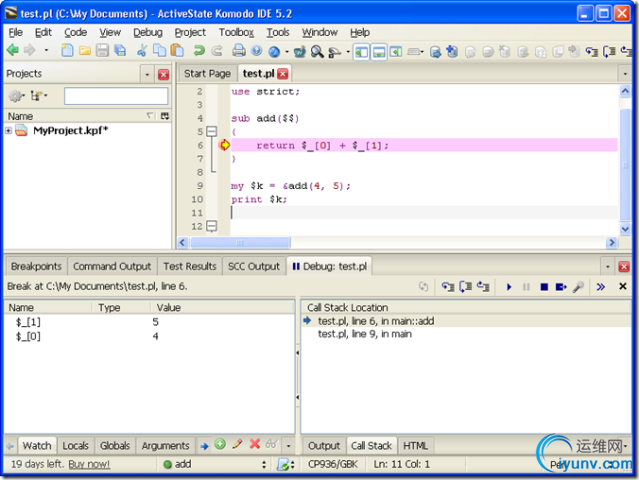Click the CP936/GBK encoding status entry
Image resolution: width=639 pixels, height=480 pixels.
333,464
